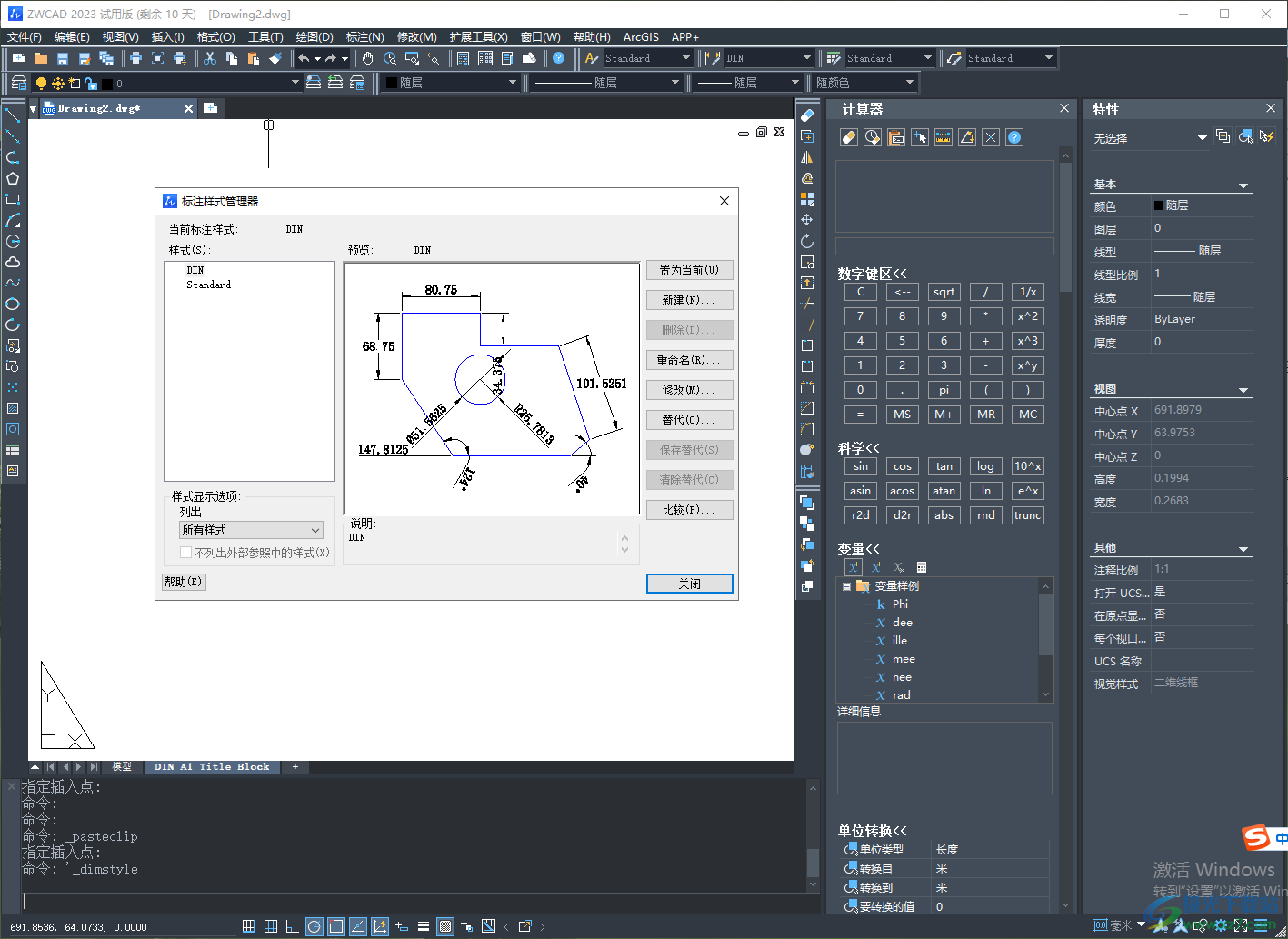
Task: Open the 标注(N) menu
Action: [x=365, y=37]
